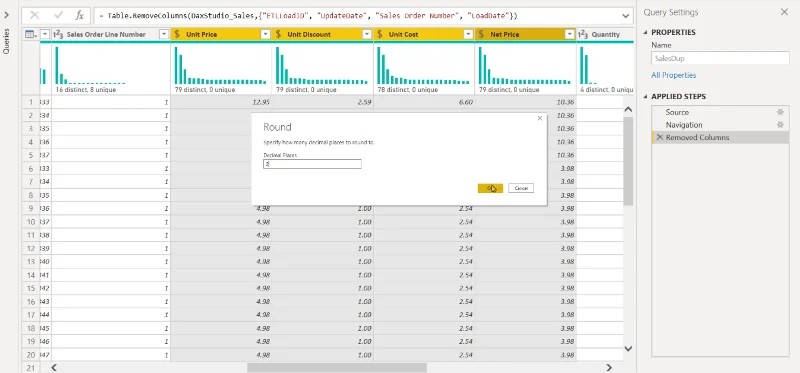Click Unit Discount cell 2.59 in row 1

[x=322, y=102]
